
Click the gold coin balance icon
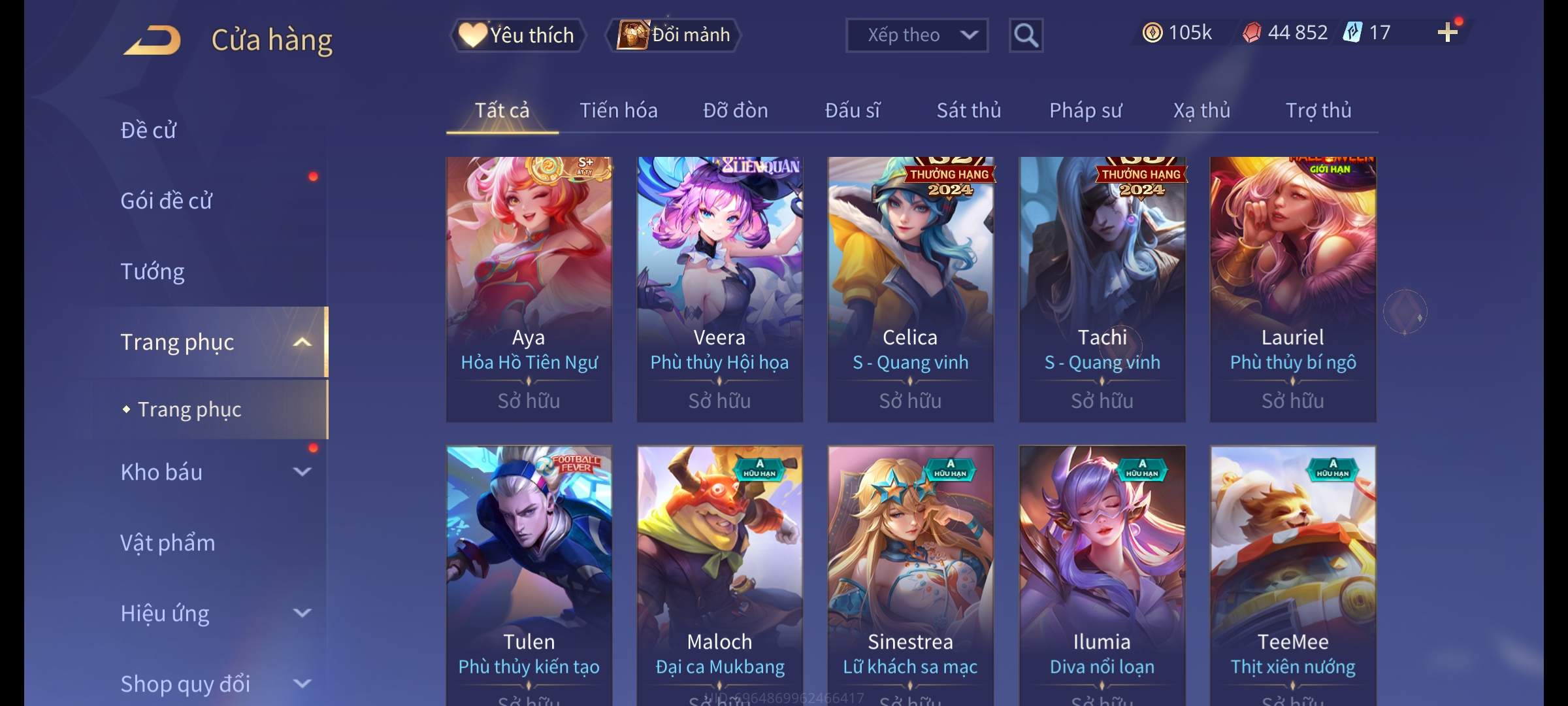pyautogui.click(x=1152, y=32)
